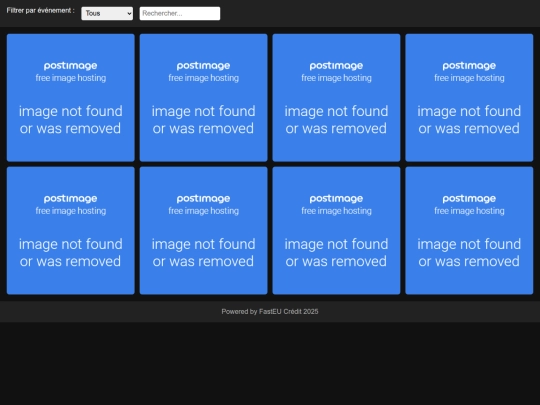Open the third thumbnail in the top row

[x=336, y=97]
